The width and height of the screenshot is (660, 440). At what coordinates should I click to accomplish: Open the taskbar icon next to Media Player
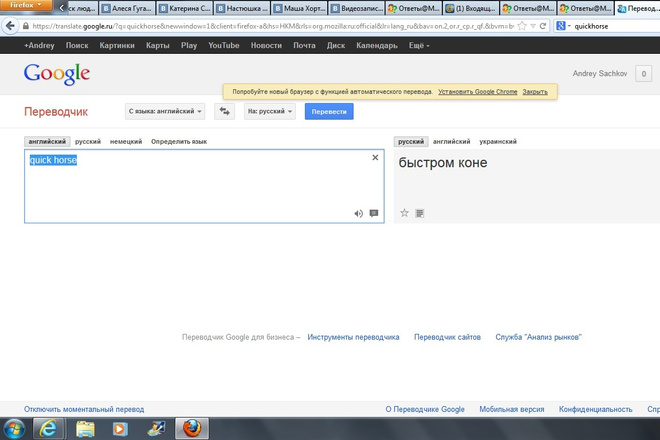coord(156,429)
